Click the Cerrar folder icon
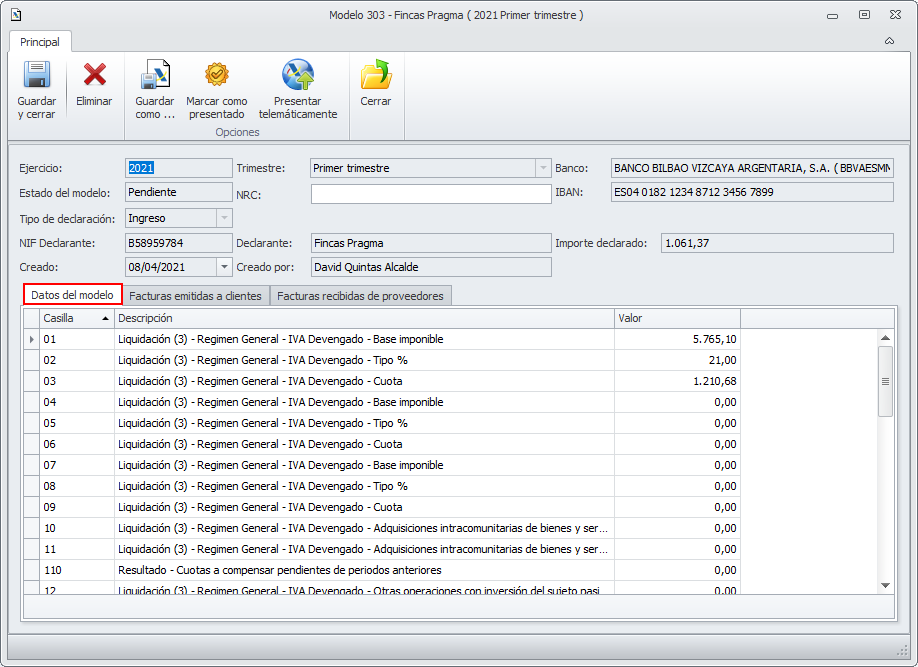Screen dimensions: 918x667 click(376, 76)
